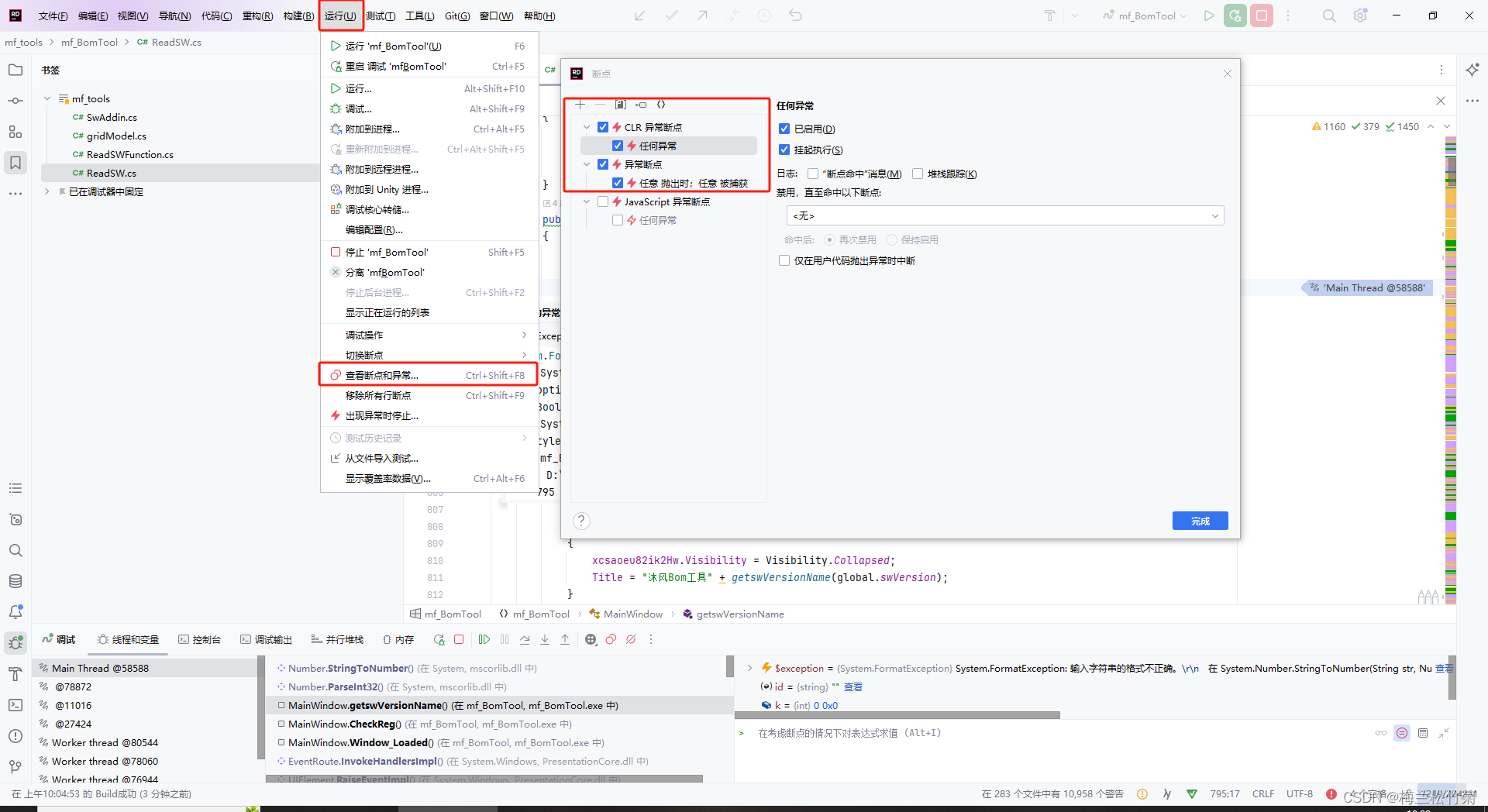Screen dimensions: 1488x812
Task: Click the group-by-type braces icon in the 断点 dialog
Action: click(661, 104)
